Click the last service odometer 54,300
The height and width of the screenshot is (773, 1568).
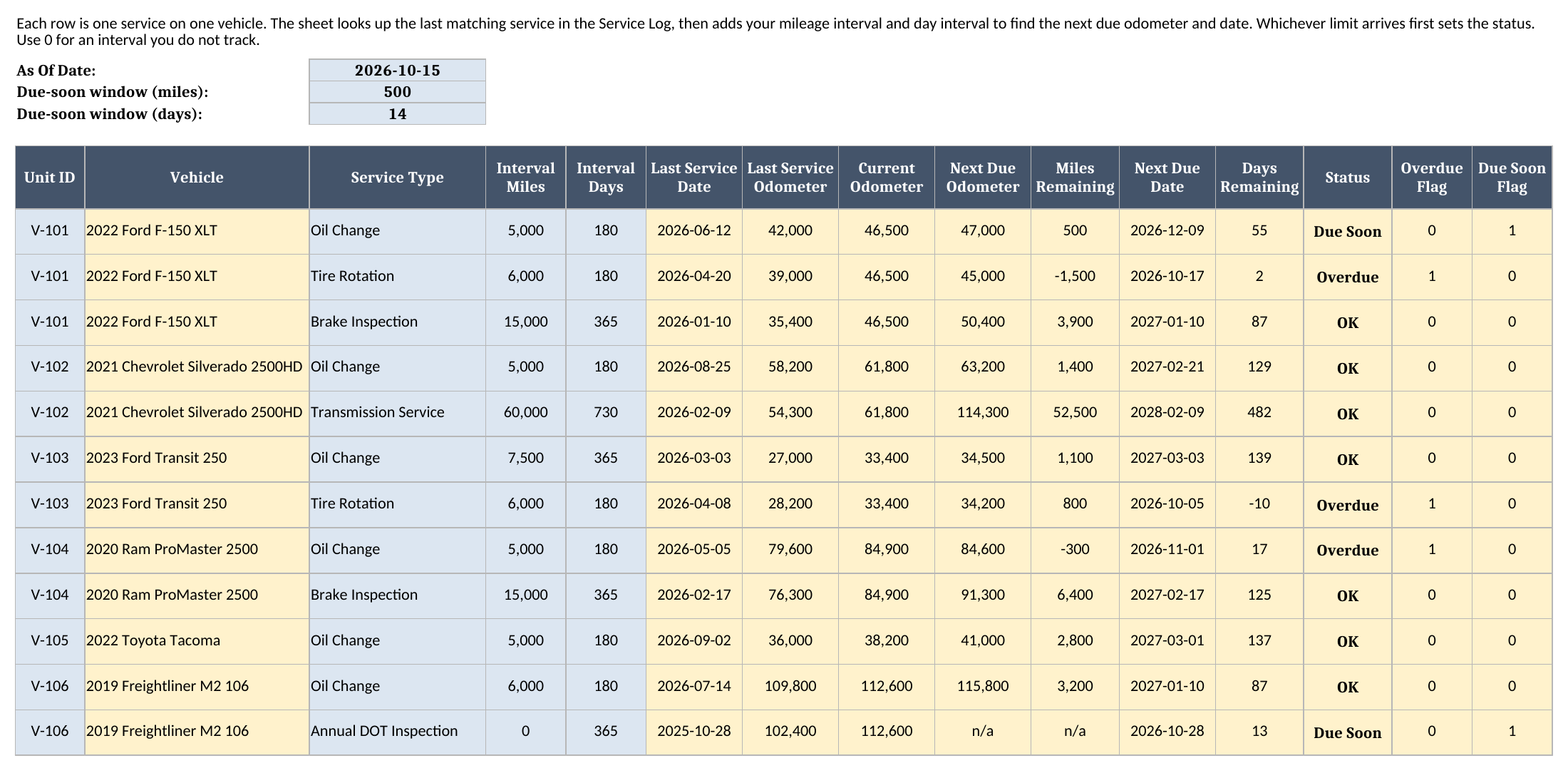(x=790, y=413)
